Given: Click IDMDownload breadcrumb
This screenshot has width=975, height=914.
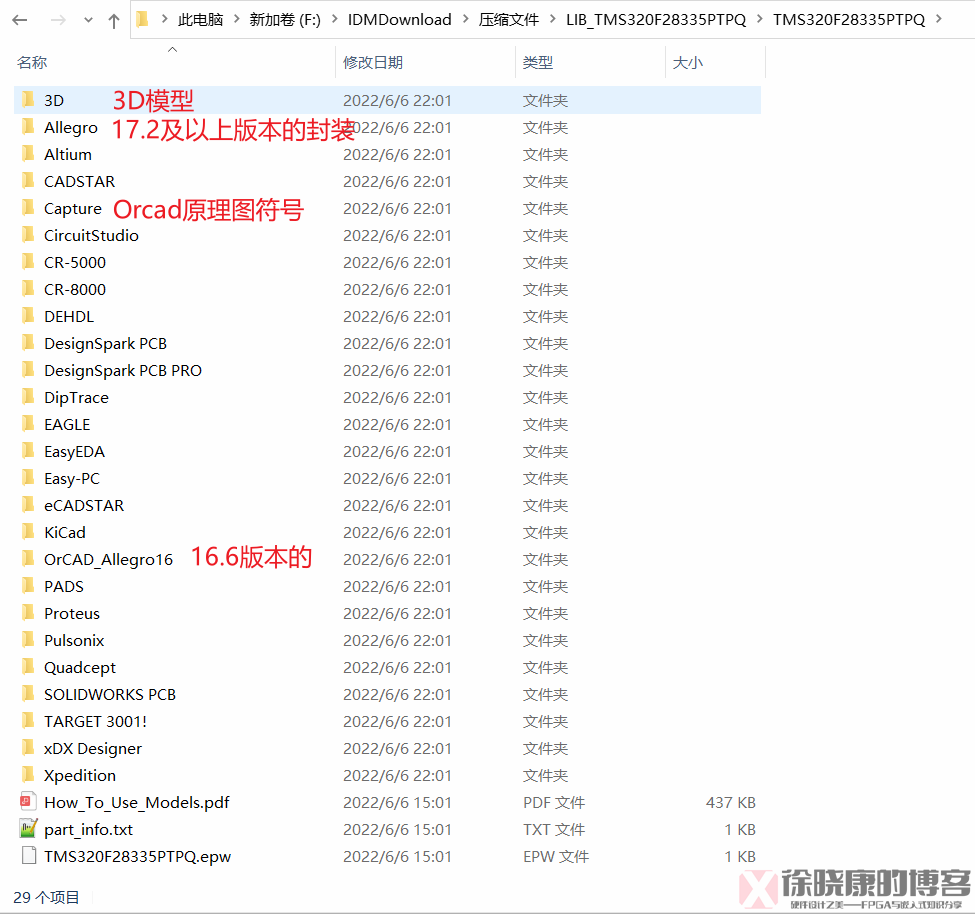Looking at the screenshot, I should pos(399,20).
